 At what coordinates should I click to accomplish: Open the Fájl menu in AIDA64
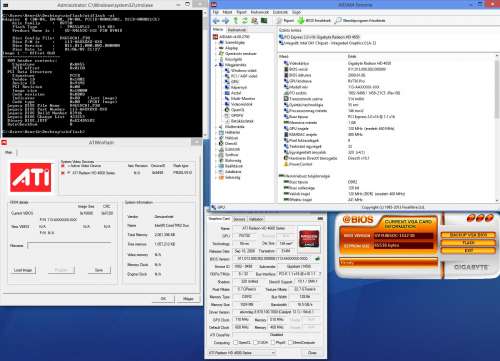click(x=216, y=12)
